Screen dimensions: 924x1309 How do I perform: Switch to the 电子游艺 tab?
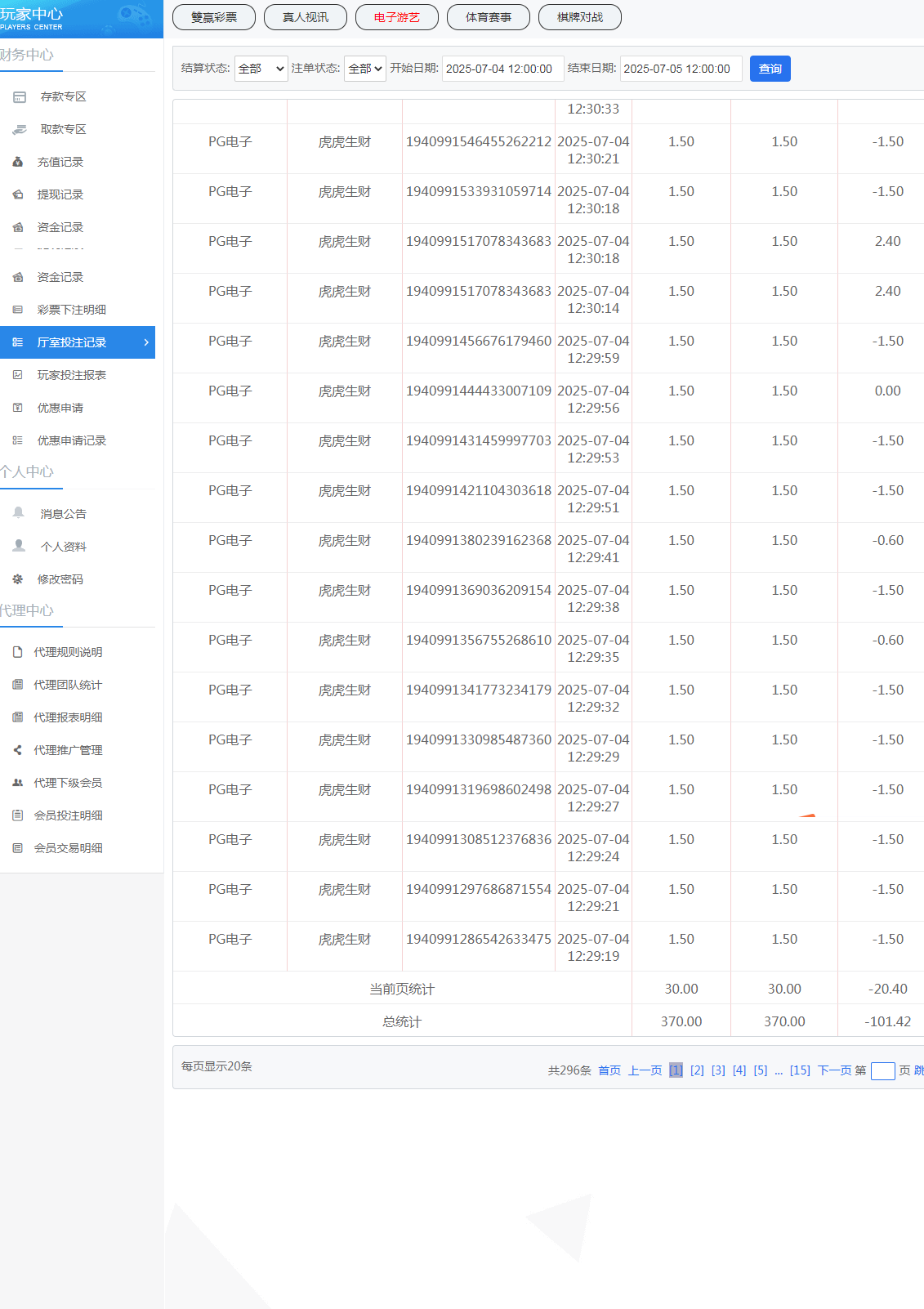click(x=397, y=17)
